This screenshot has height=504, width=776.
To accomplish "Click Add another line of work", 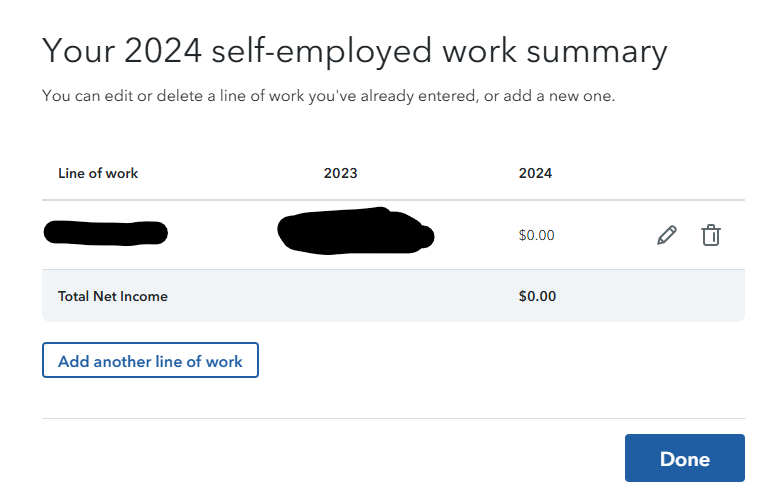I will pyautogui.click(x=150, y=360).
